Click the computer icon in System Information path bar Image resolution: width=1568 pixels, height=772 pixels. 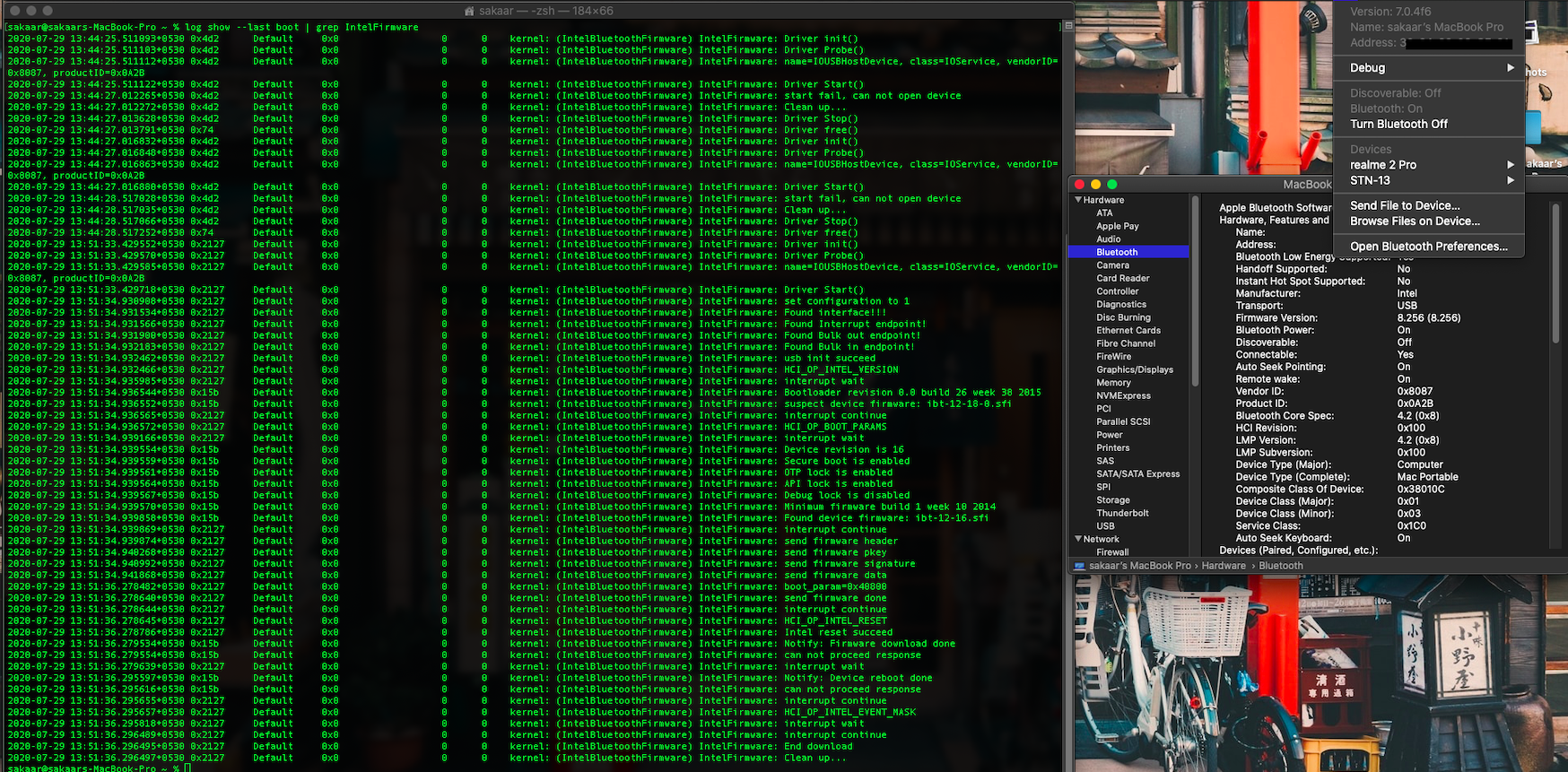tap(1080, 566)
